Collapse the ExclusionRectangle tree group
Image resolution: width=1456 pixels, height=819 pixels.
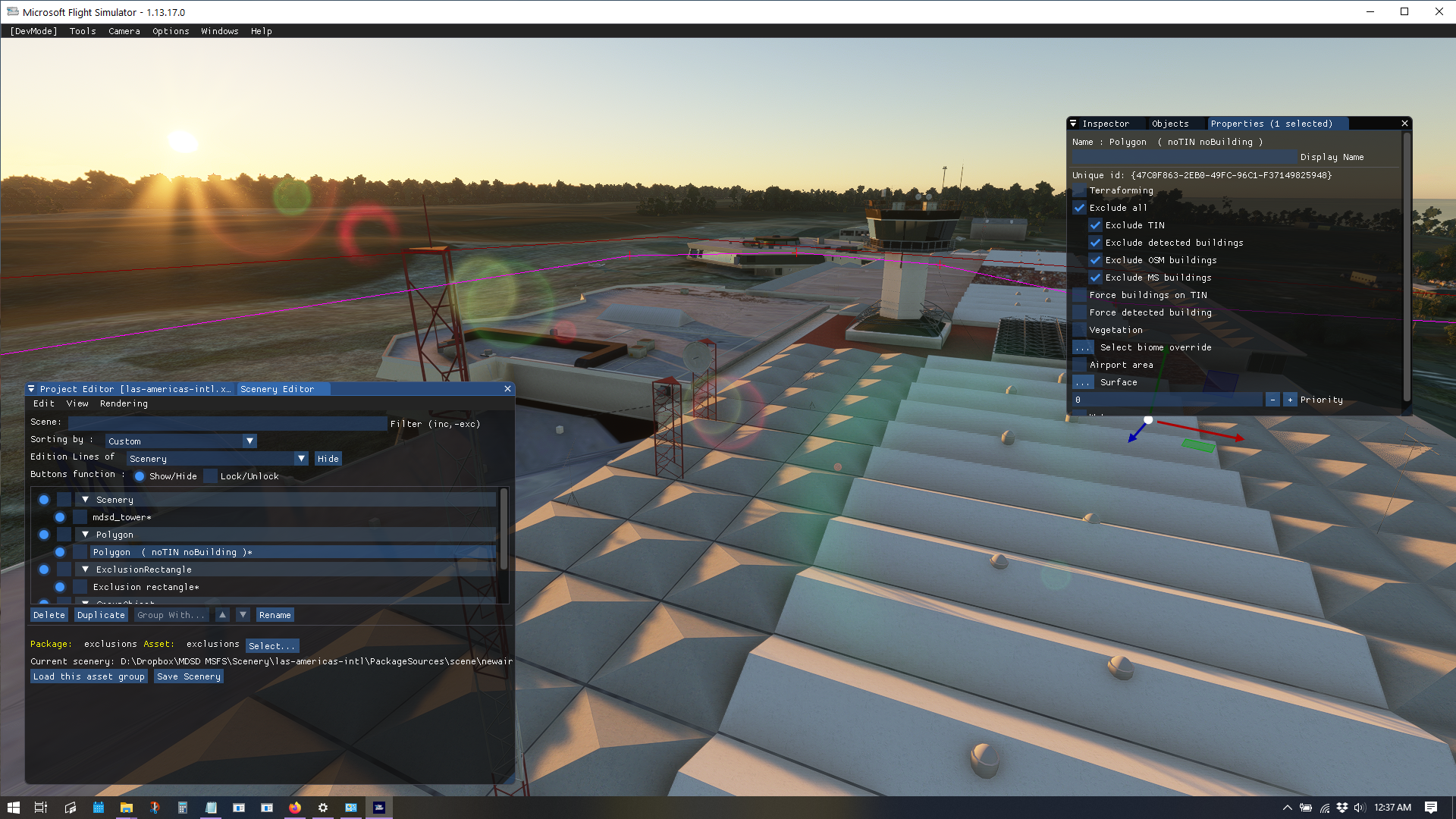[x=85, y=570]
